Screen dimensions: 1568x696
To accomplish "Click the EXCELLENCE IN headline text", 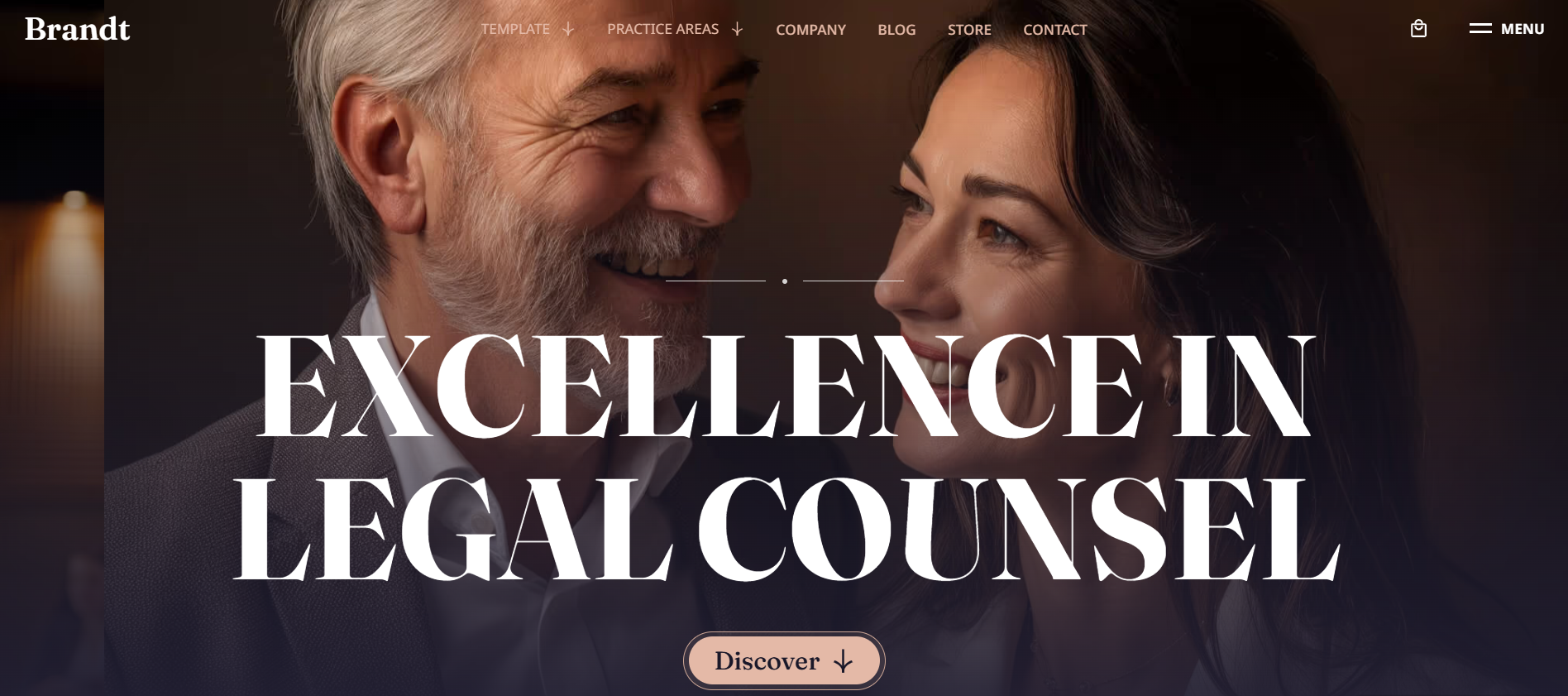I will click(784, 385).
